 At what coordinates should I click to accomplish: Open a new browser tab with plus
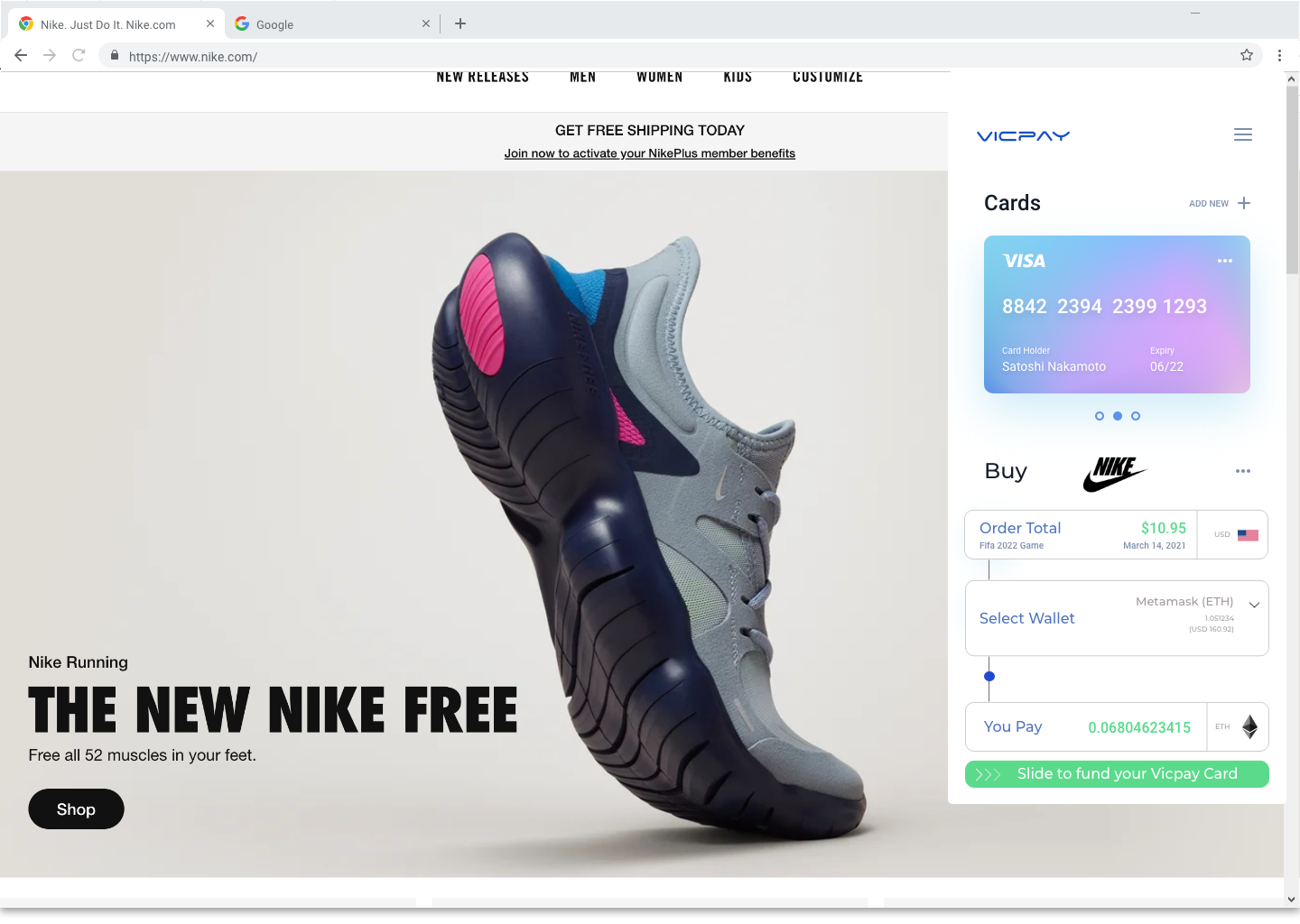coord(460,23)
